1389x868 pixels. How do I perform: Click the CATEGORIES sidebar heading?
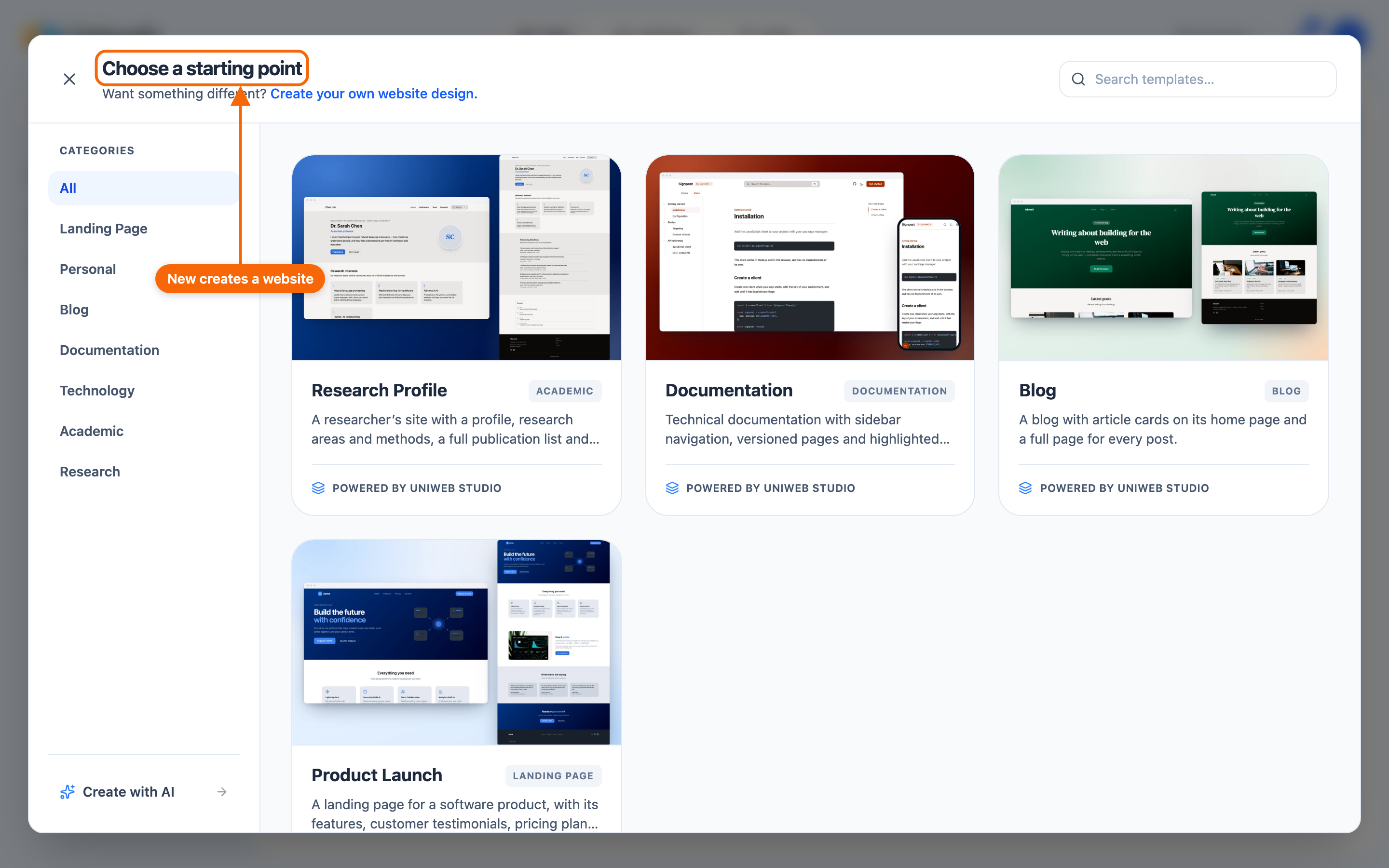coord(97,150)
